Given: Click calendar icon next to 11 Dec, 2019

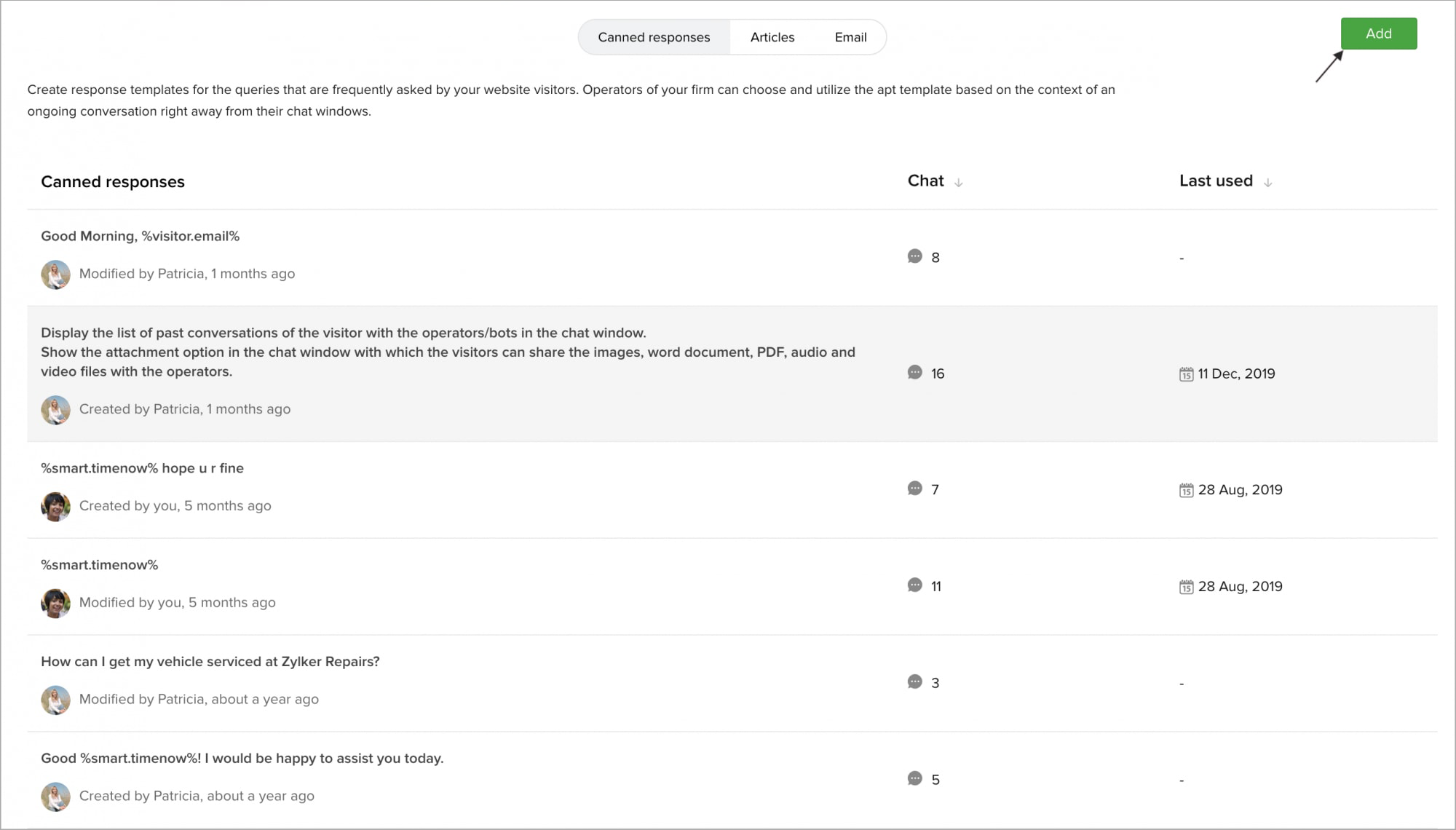Looking at the screenshot, I should [x=1186, y=374].
